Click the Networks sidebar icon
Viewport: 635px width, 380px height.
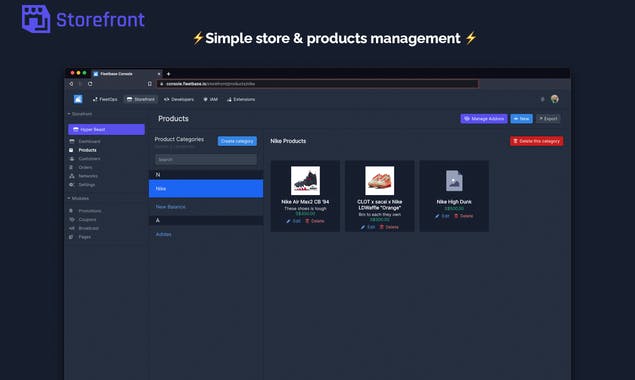(72, 176)
